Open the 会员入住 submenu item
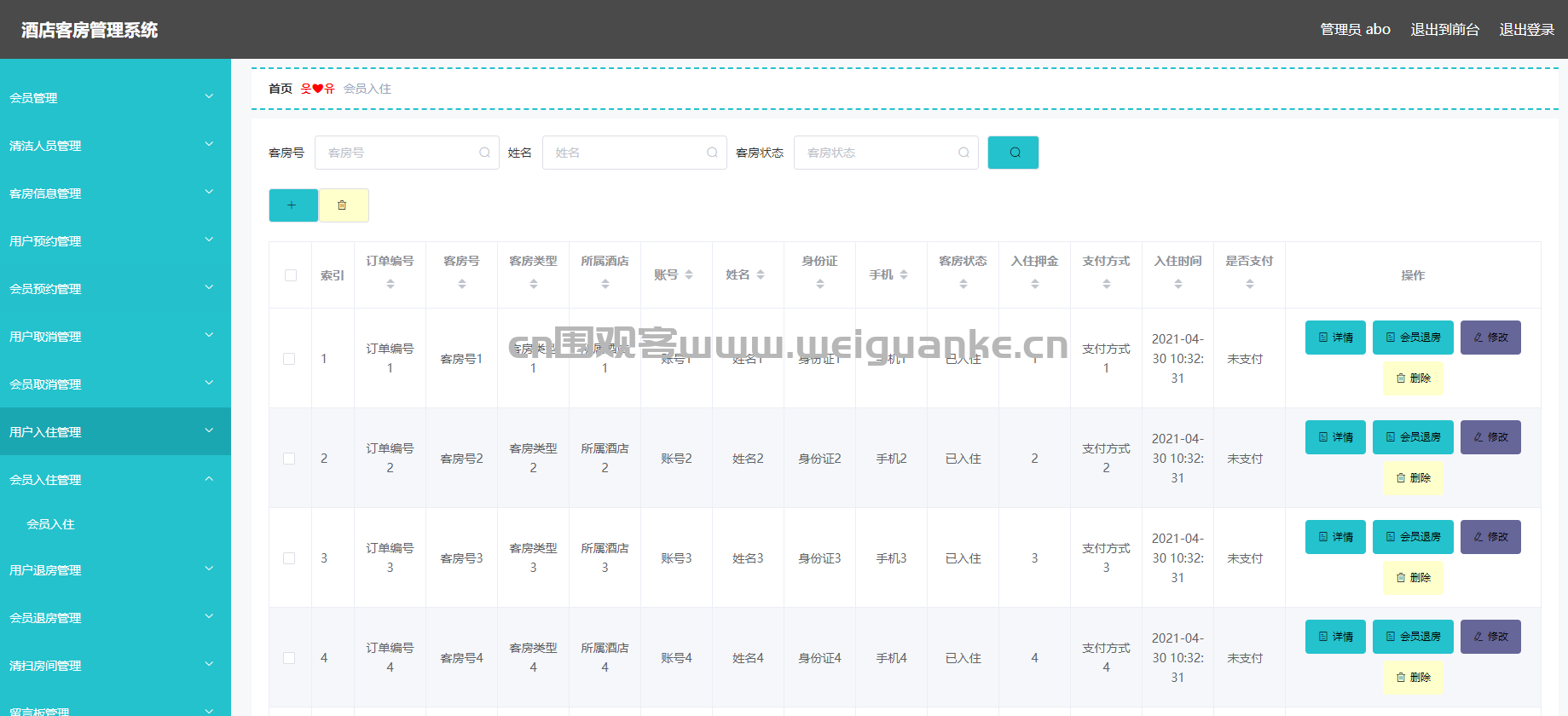The image size is (1568, 716). pos(51,524)
